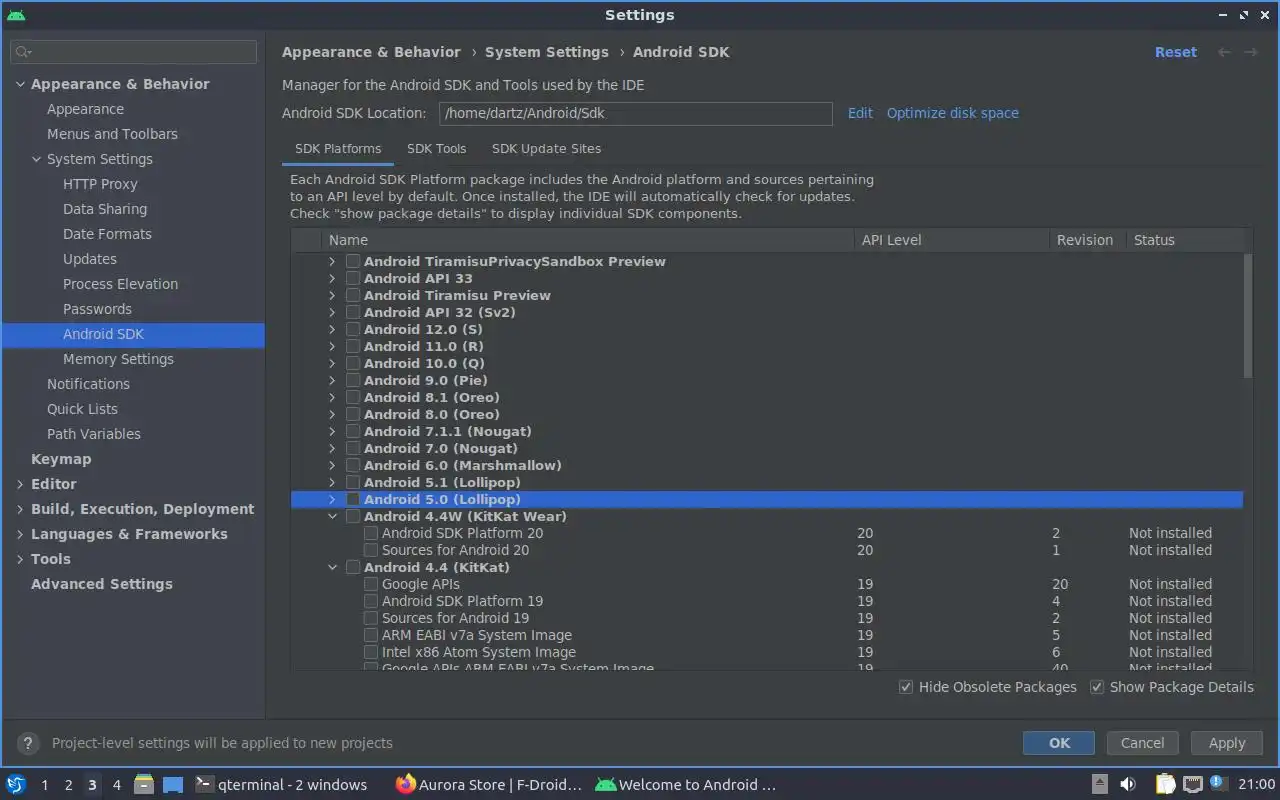The width and height of the screenshot is (1280, 800).
Task: Check Sources for Android 19 checkbox
Action: point(371,618)
